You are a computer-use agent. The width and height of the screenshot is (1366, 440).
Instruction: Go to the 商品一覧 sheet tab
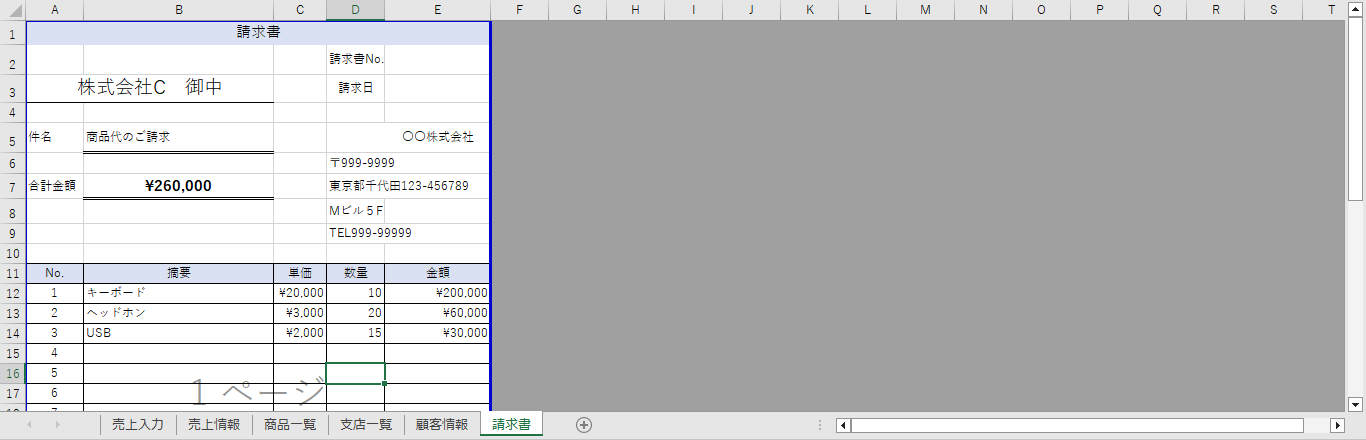click(x=290, y=424)
